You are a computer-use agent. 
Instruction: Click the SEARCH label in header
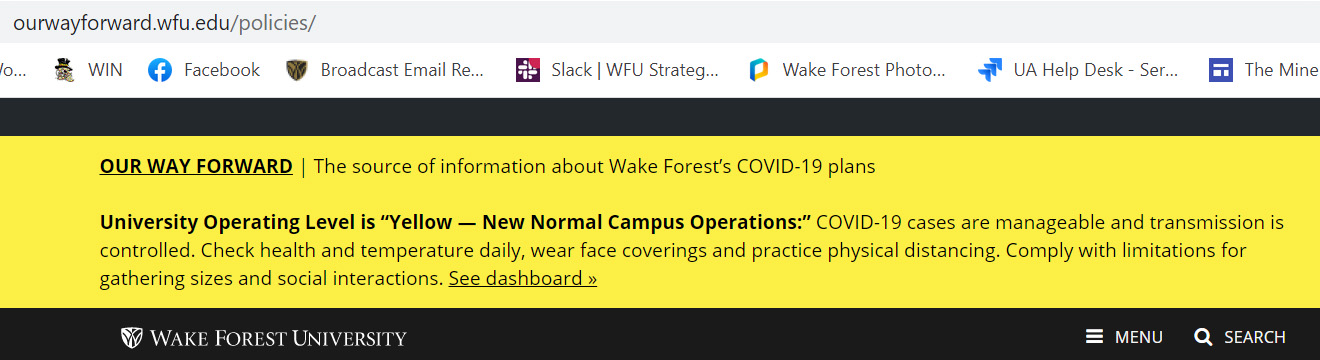(1255, 337)
